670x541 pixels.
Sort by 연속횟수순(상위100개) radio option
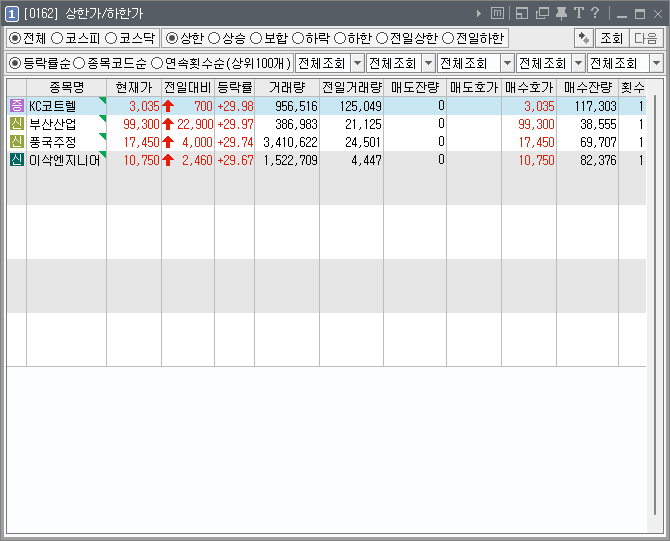(x=157, y=64)
